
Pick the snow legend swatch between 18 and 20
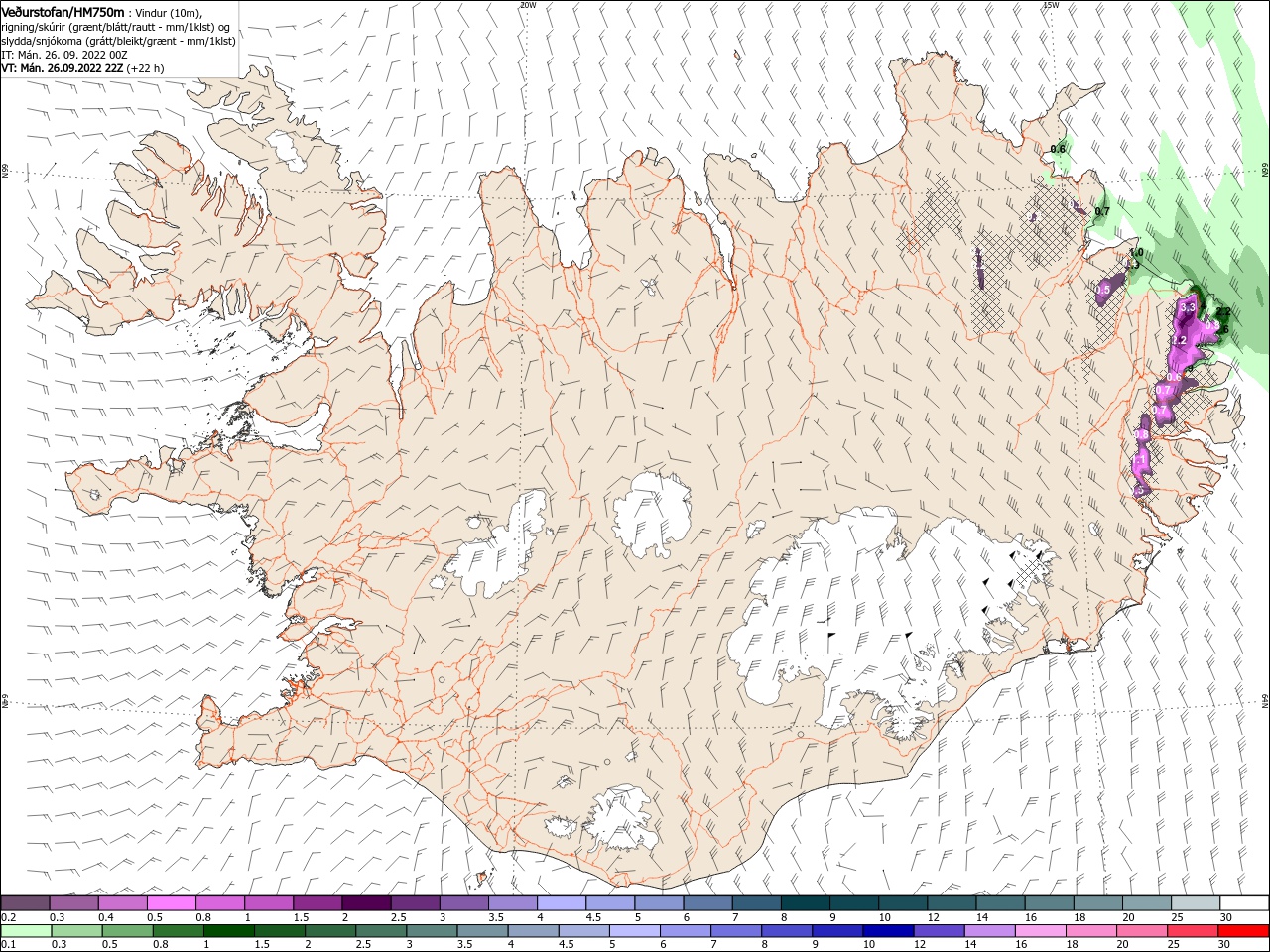[1097, 902]
